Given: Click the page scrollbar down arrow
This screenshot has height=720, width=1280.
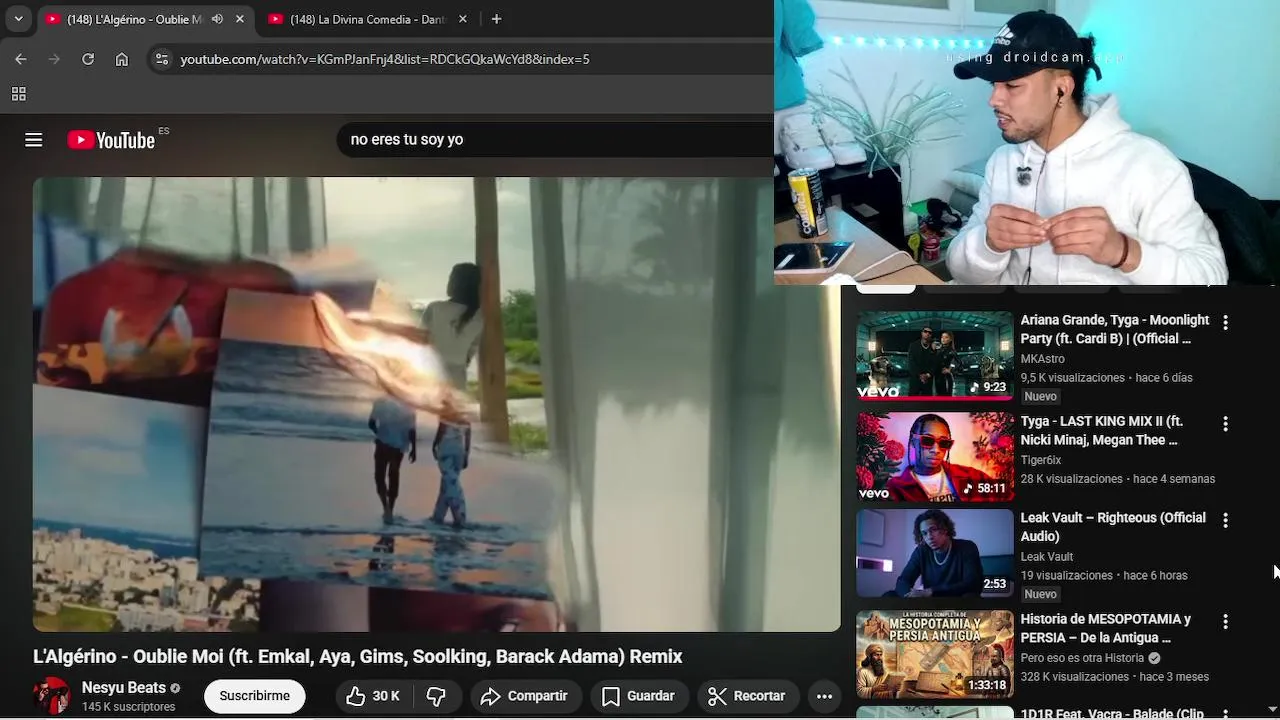Looking at the screenshot, I should pos(1275,711).
